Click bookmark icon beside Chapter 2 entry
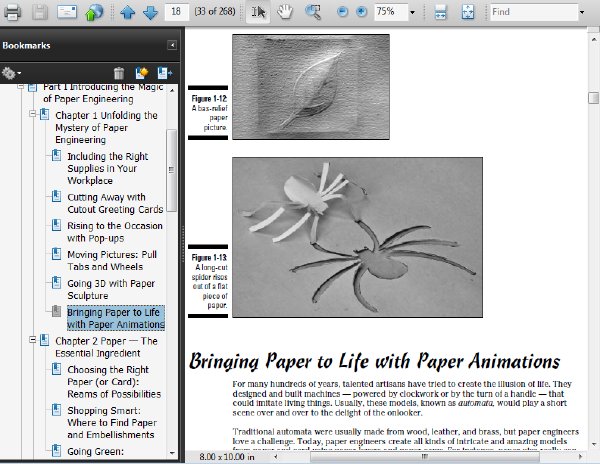Viewport: 600px width, 464px height. coord(44,340)
